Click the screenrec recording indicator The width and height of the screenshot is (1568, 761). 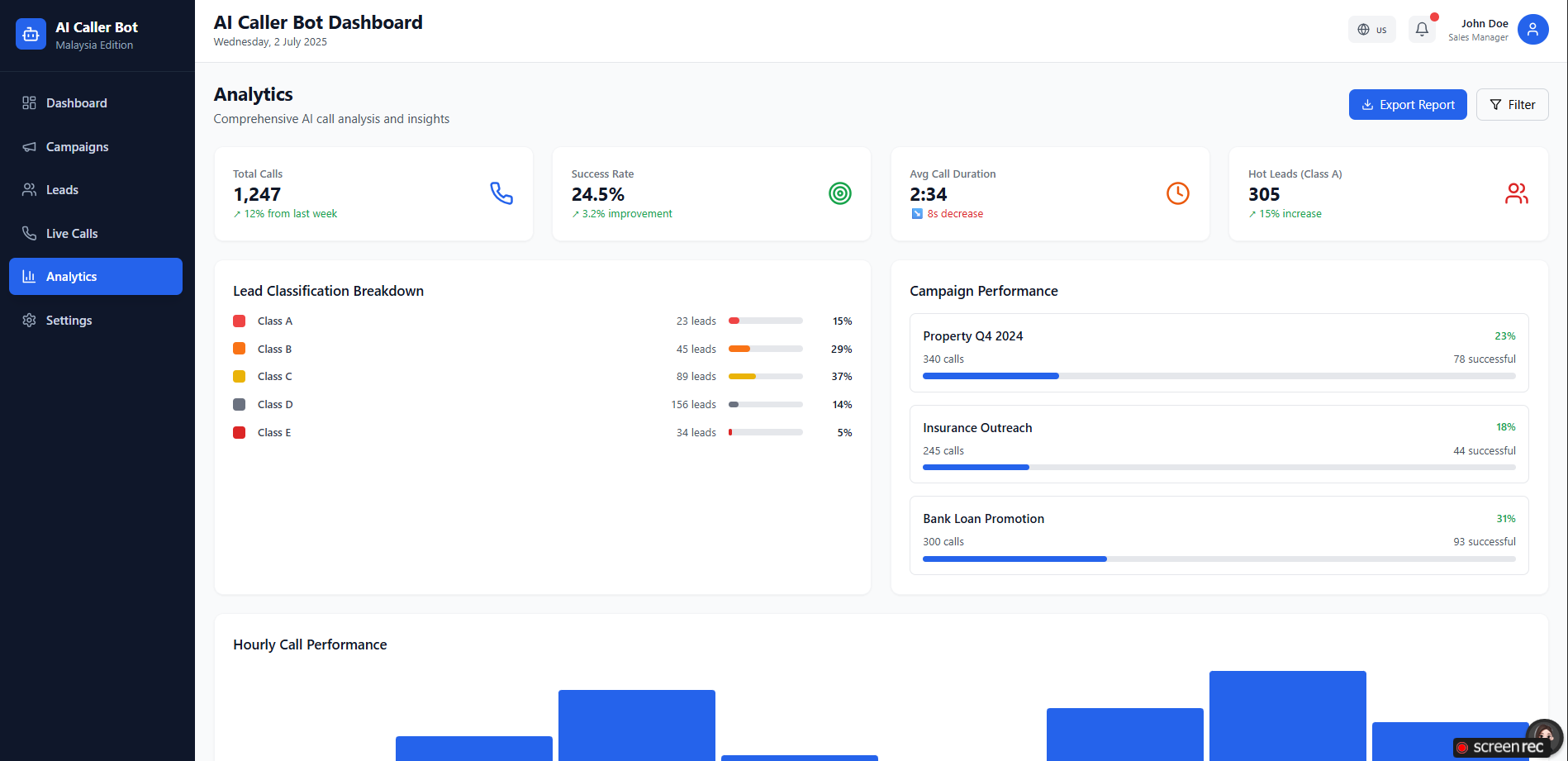pos(1500,747)
